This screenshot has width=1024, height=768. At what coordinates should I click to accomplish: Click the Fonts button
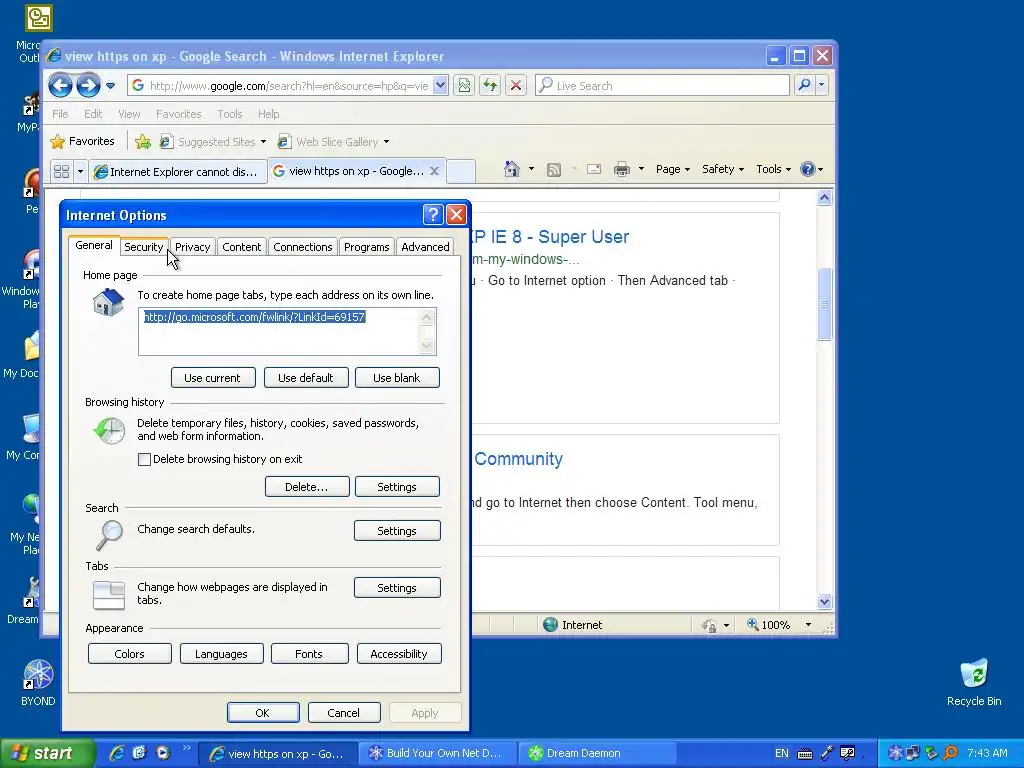coord(309,654)
